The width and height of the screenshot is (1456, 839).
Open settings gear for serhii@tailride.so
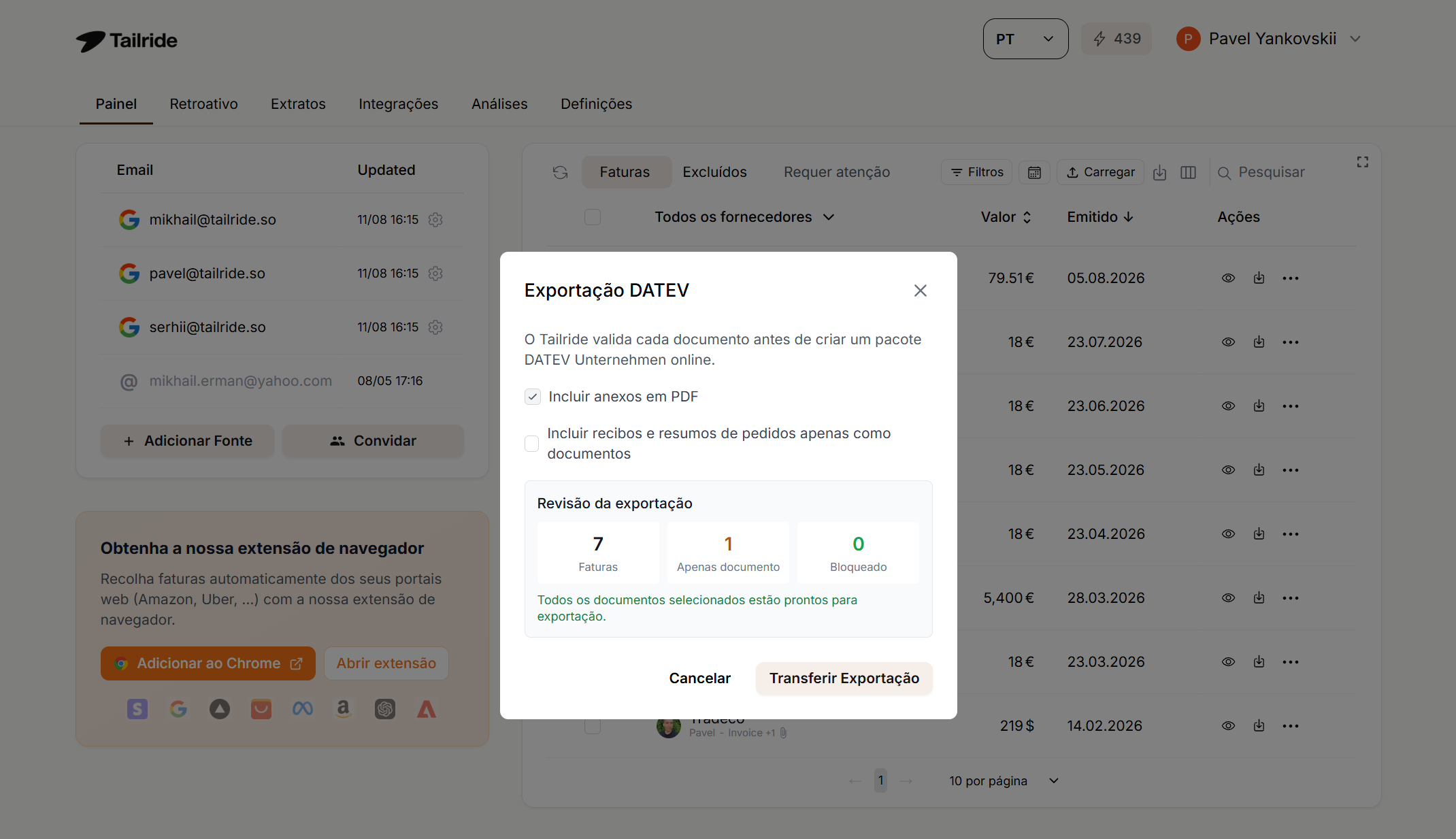[435, 327]
